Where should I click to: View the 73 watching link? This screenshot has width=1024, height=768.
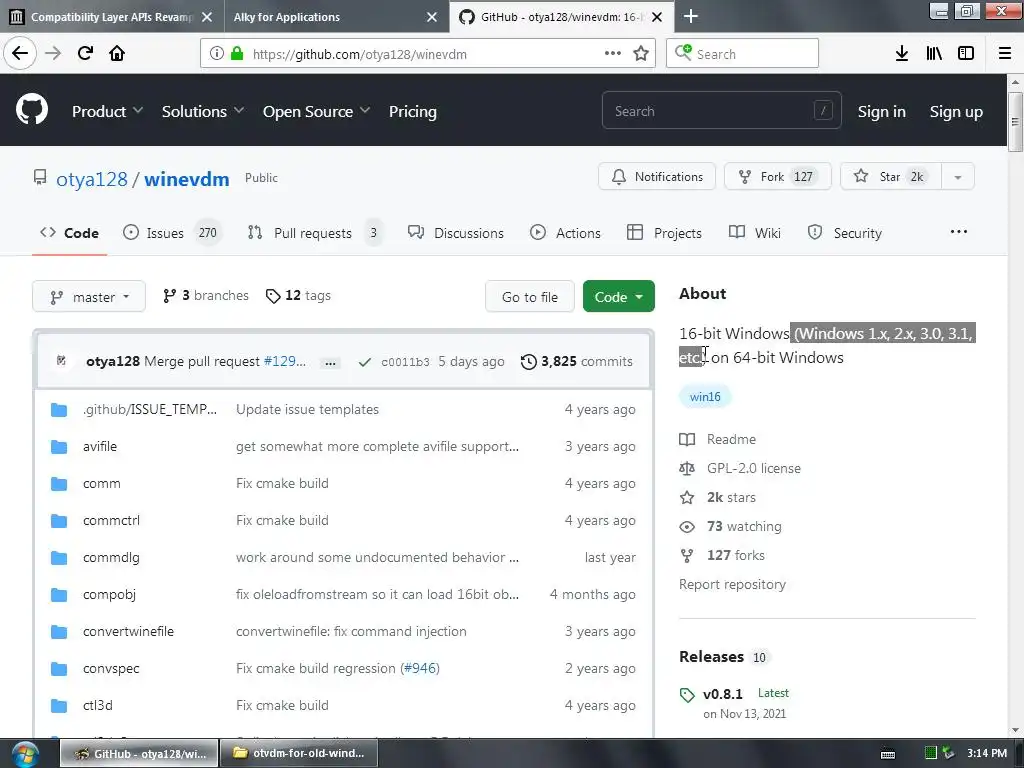[730, 526]
